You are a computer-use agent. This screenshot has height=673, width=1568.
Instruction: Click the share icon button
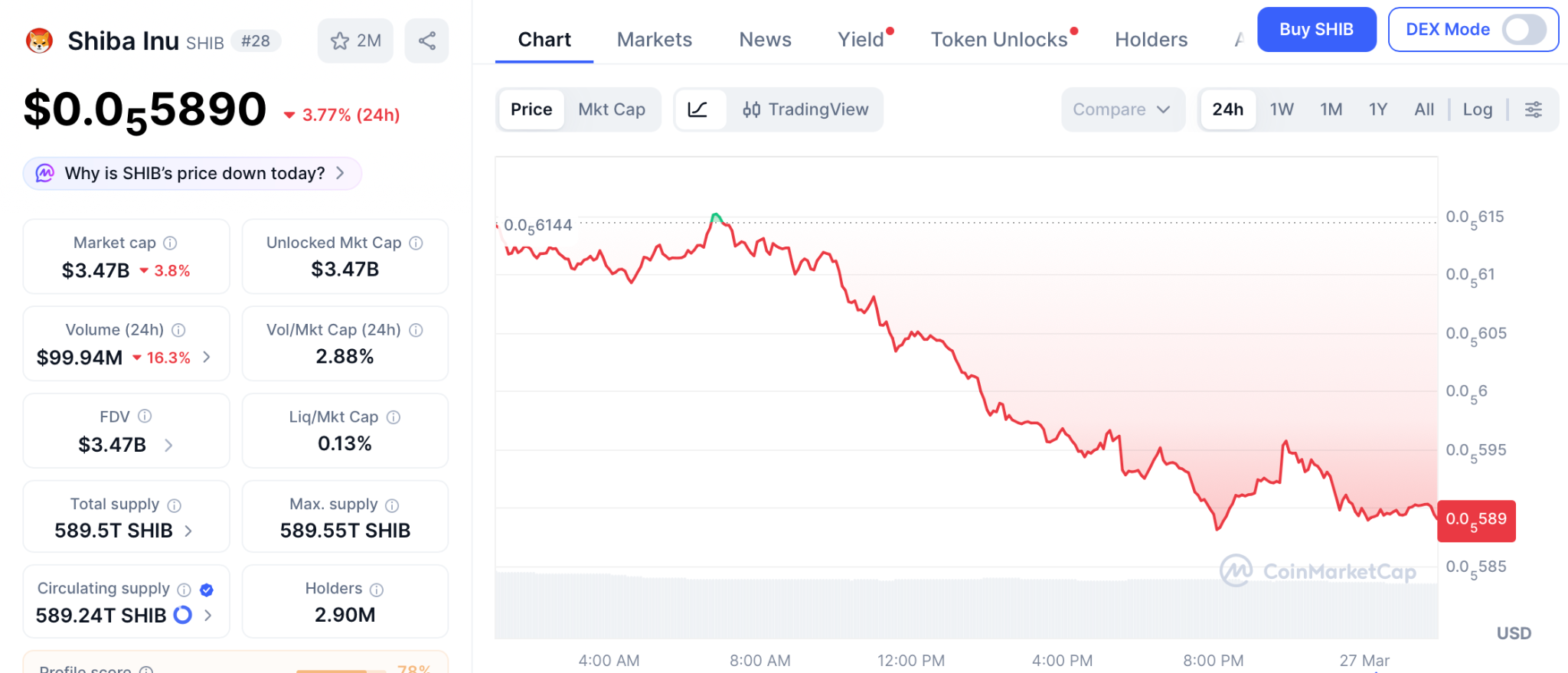tap(426, 41)
